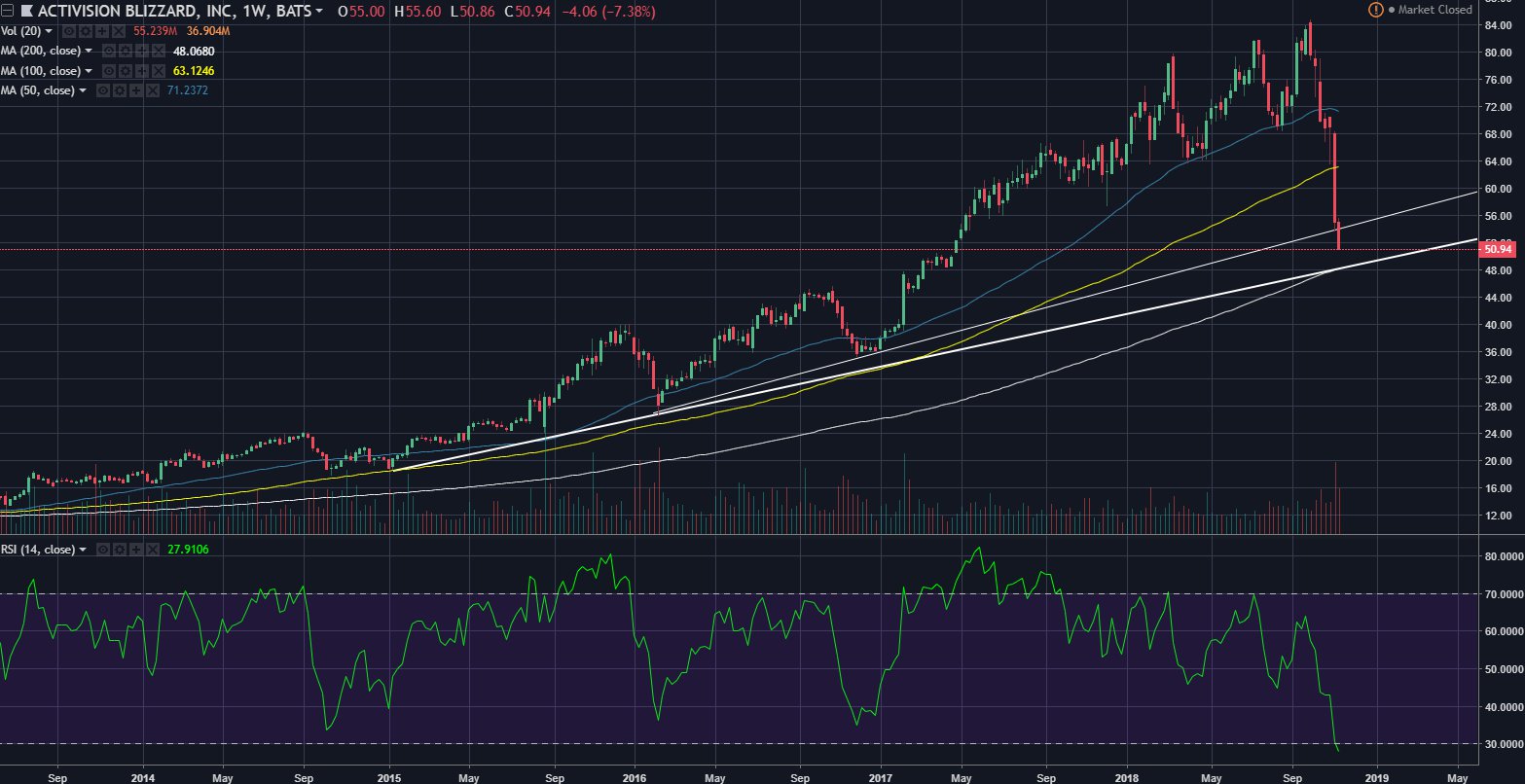Click the 12.00 label on price axis
Image resolution: width=1525 pixels, height=784 pixels.
pyautogui.click(x=1498, y=516)
